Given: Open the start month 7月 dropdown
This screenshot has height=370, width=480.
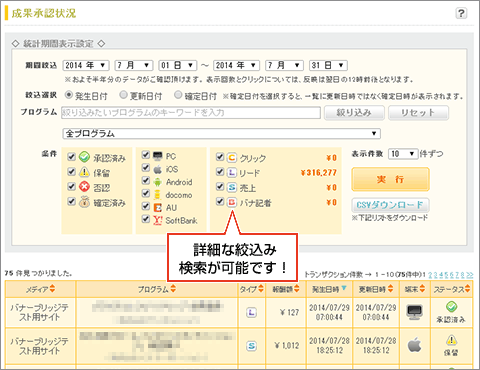Looking at the screenshot, I should 134,65.
